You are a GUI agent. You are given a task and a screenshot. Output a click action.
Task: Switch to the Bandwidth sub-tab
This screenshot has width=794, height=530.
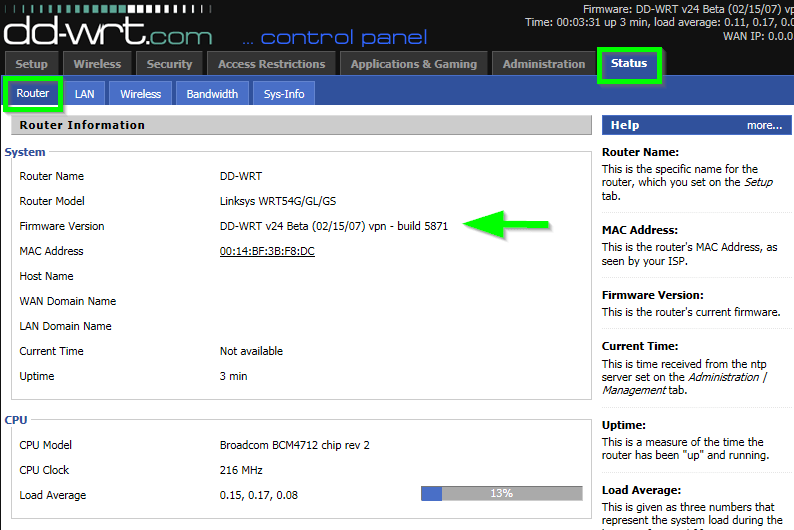(x=212, y=94)
